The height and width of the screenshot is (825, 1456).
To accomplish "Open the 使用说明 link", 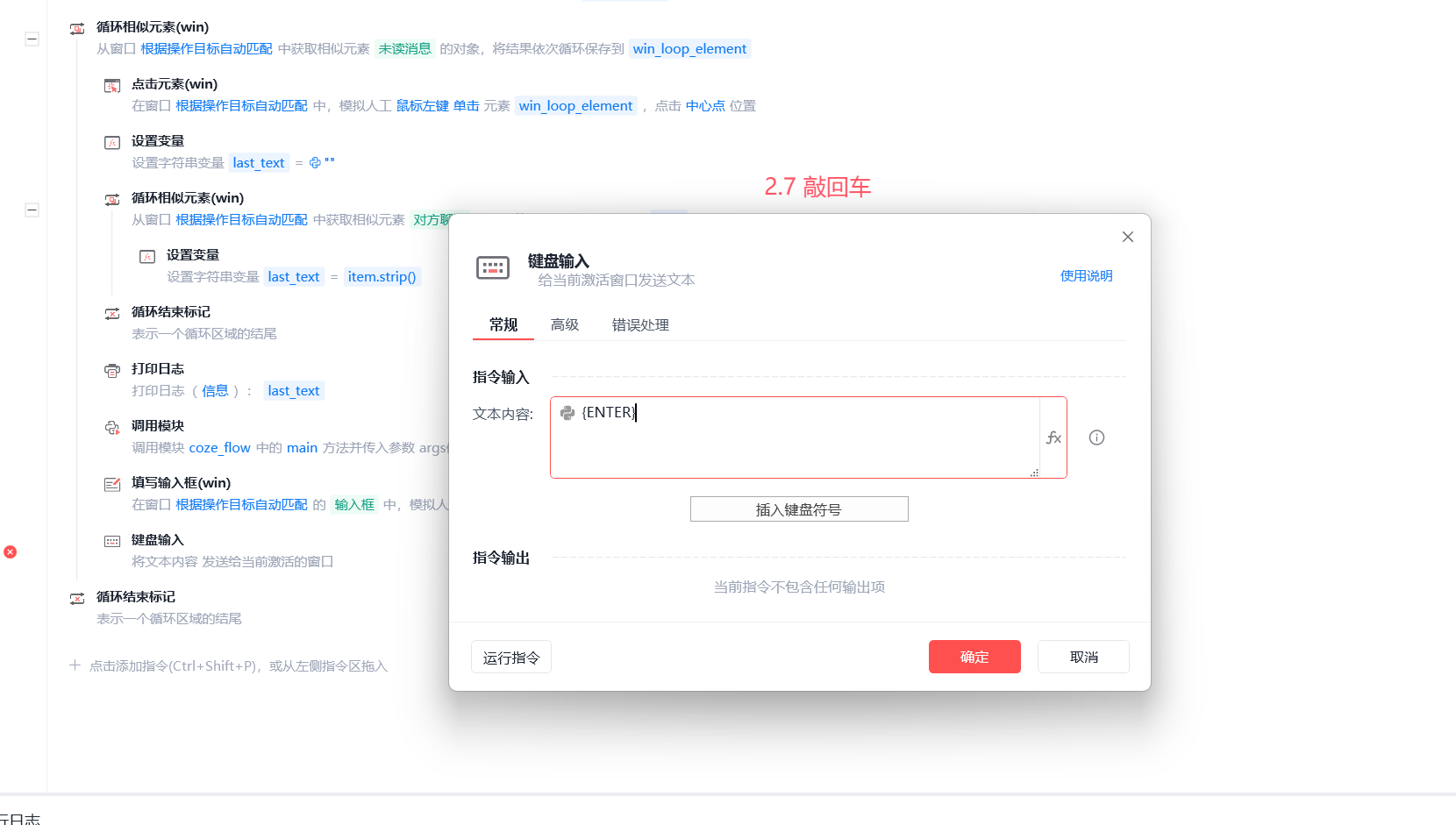I will (x=1086, y=275).
